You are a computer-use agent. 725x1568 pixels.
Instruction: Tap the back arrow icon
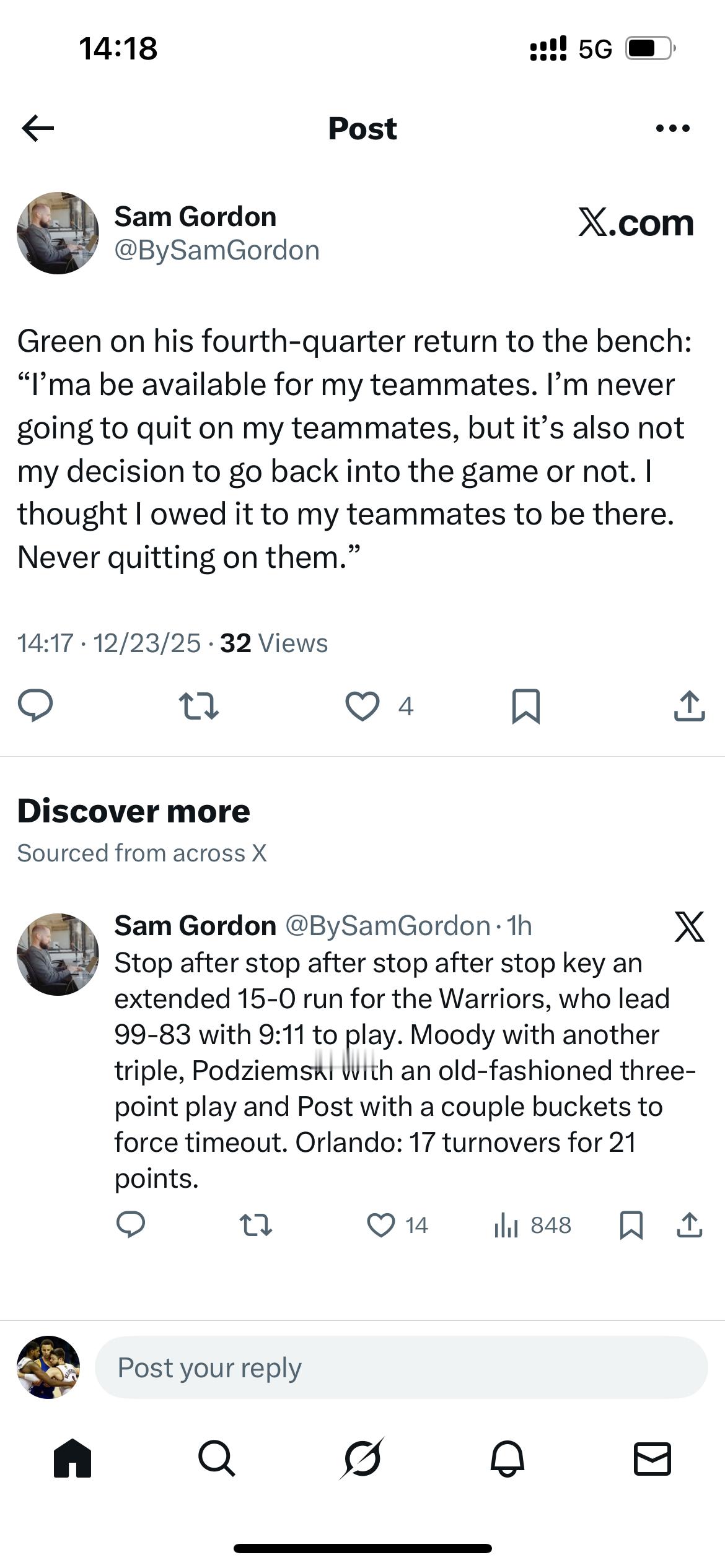point(38,128)
